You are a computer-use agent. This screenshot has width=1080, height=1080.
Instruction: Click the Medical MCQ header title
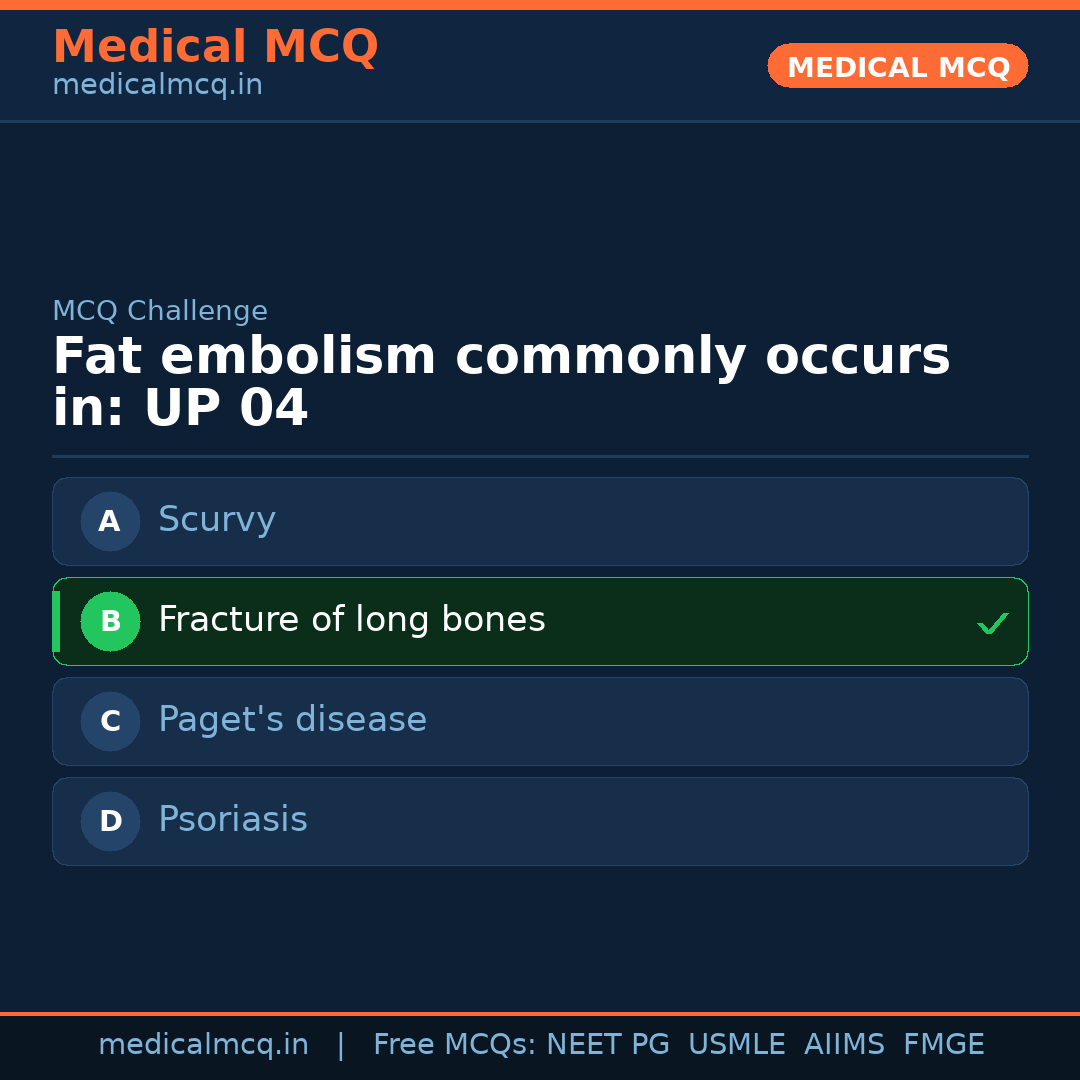pyautogui.click(x=215, y=47)
